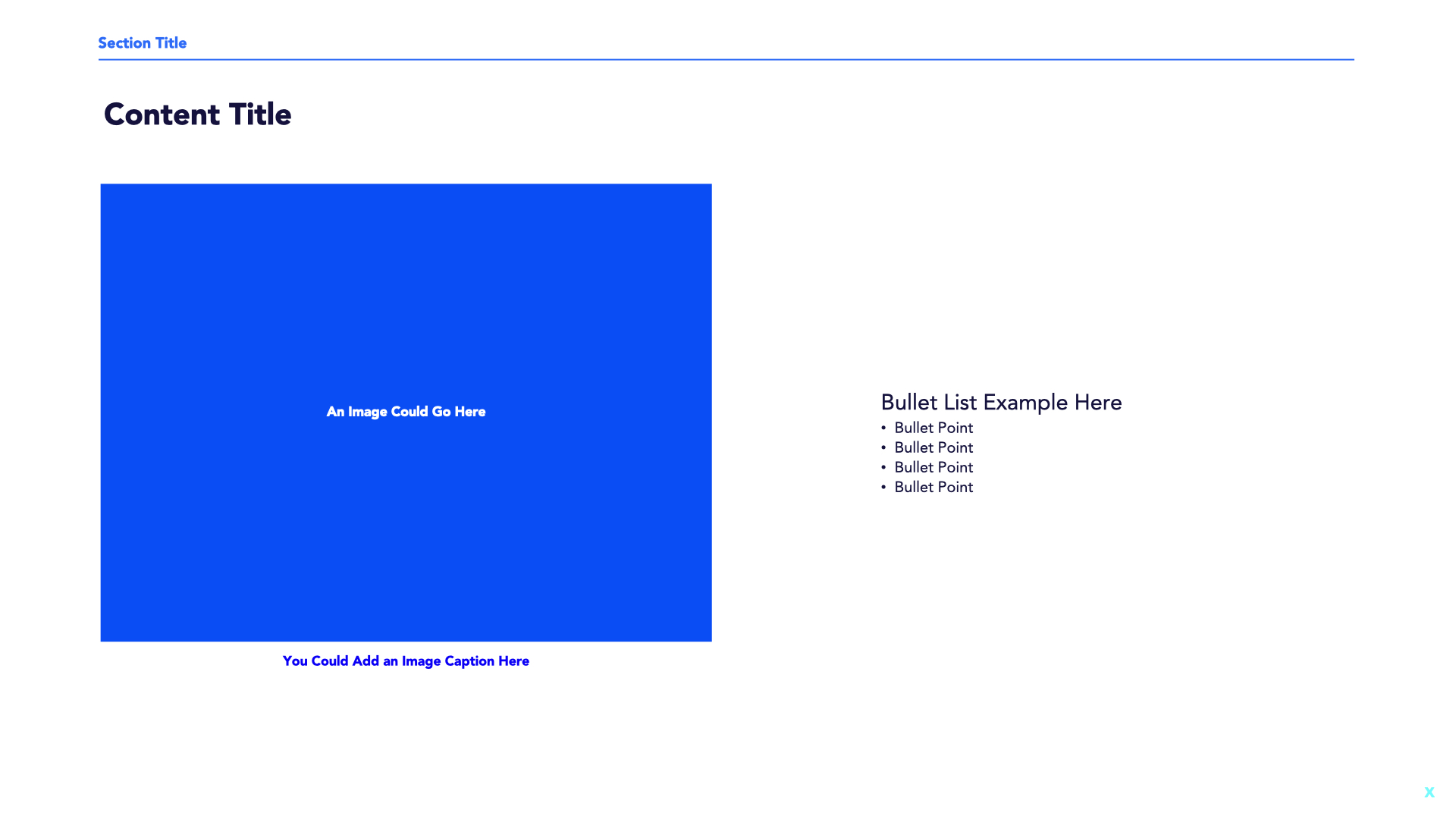The image size is (1456, 819).
Task: Click the 'You Could Add an Image Caption Here' text
Action: click(406, 661)
